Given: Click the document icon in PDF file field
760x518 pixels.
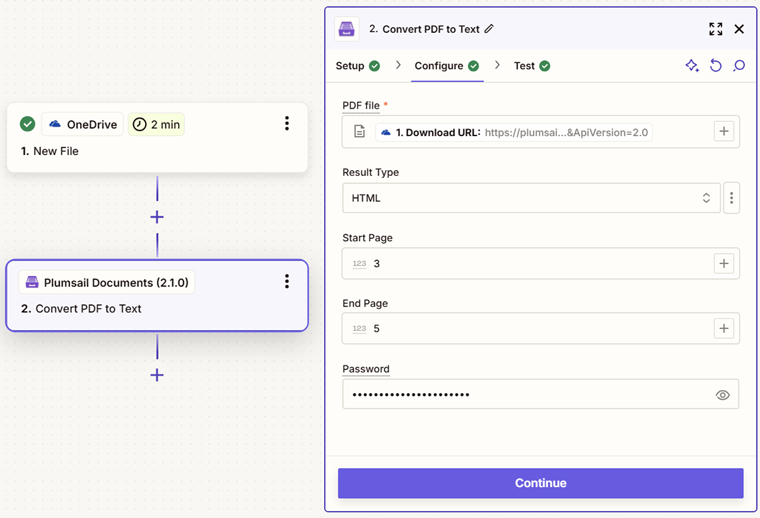Looking at the screenshot, I should pos(359,131).
